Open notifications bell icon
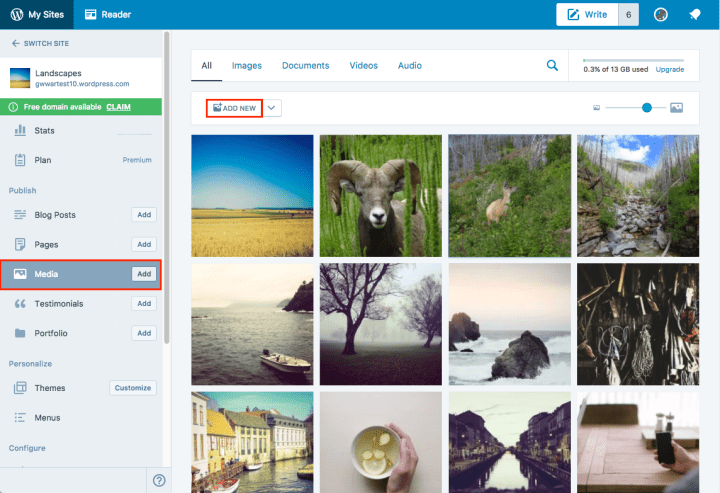Screen dimensions: 720x493 pos(694,15)
